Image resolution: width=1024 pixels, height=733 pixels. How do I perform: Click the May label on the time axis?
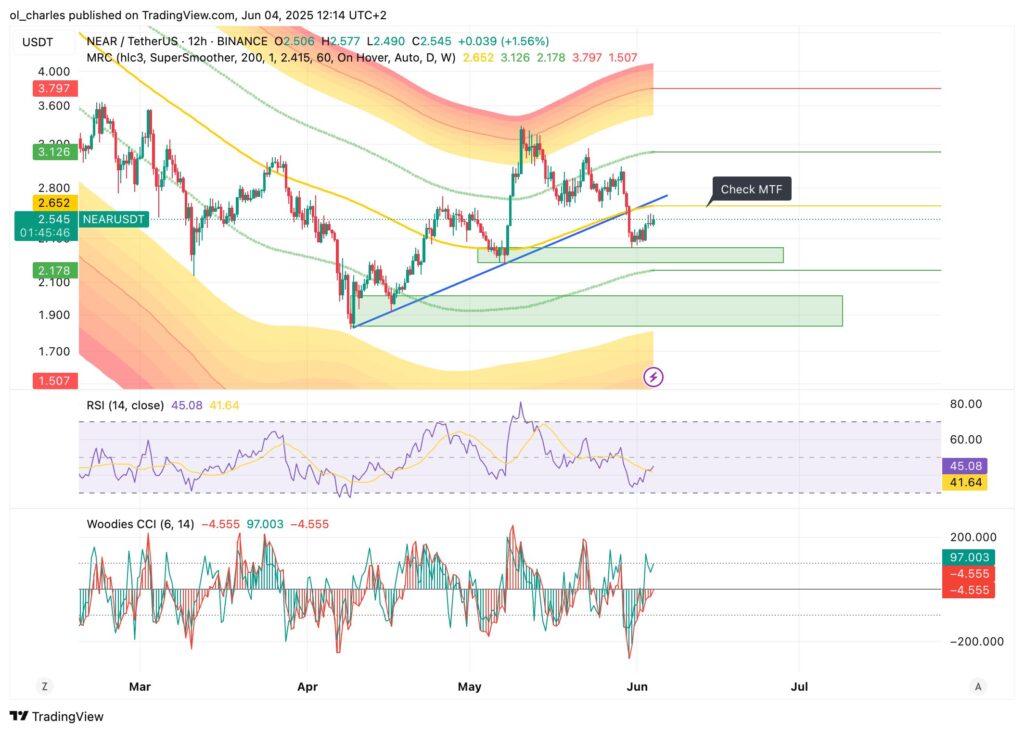pos(469,687)
